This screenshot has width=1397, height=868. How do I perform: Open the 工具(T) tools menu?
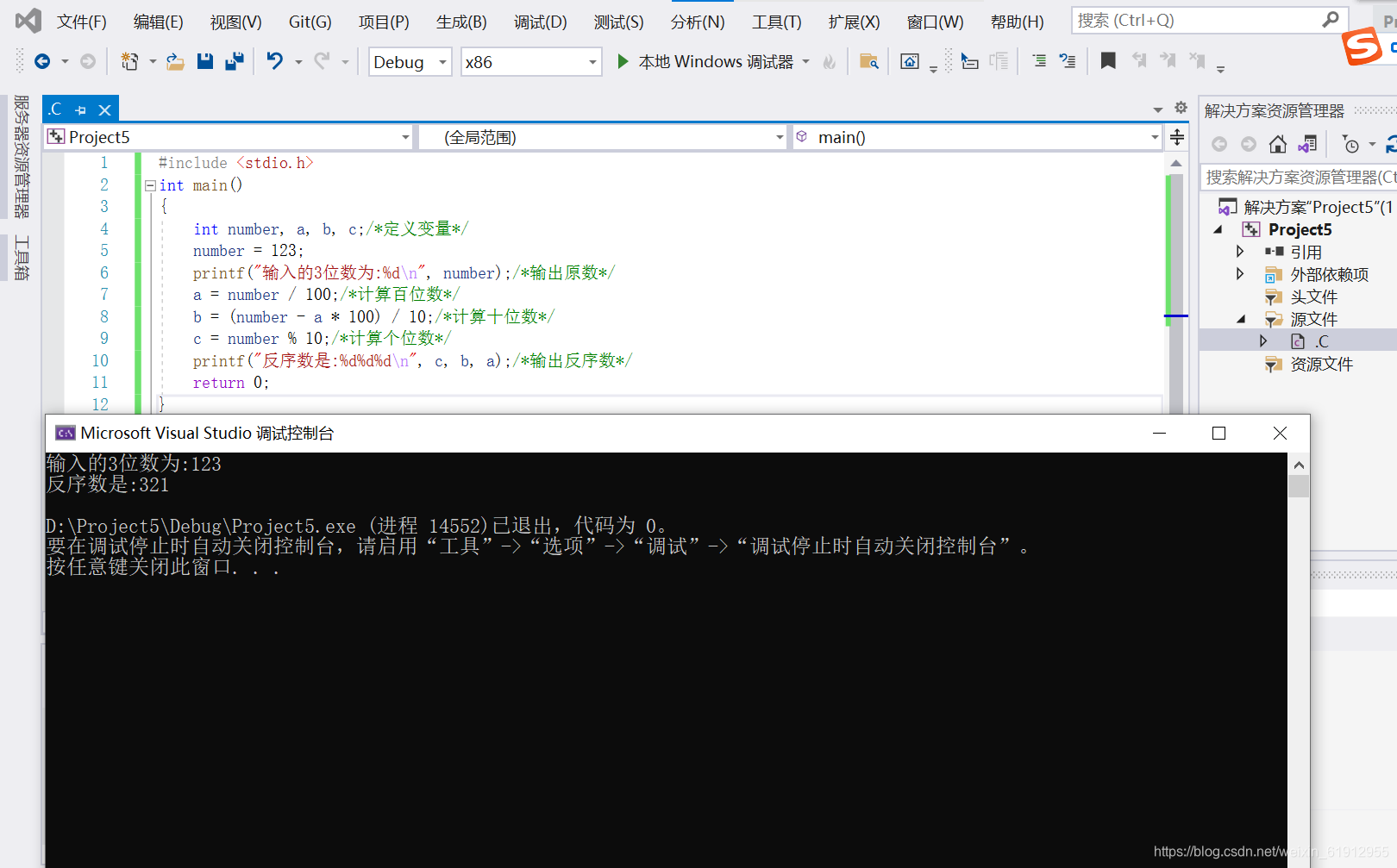click(x=777, y=22)
